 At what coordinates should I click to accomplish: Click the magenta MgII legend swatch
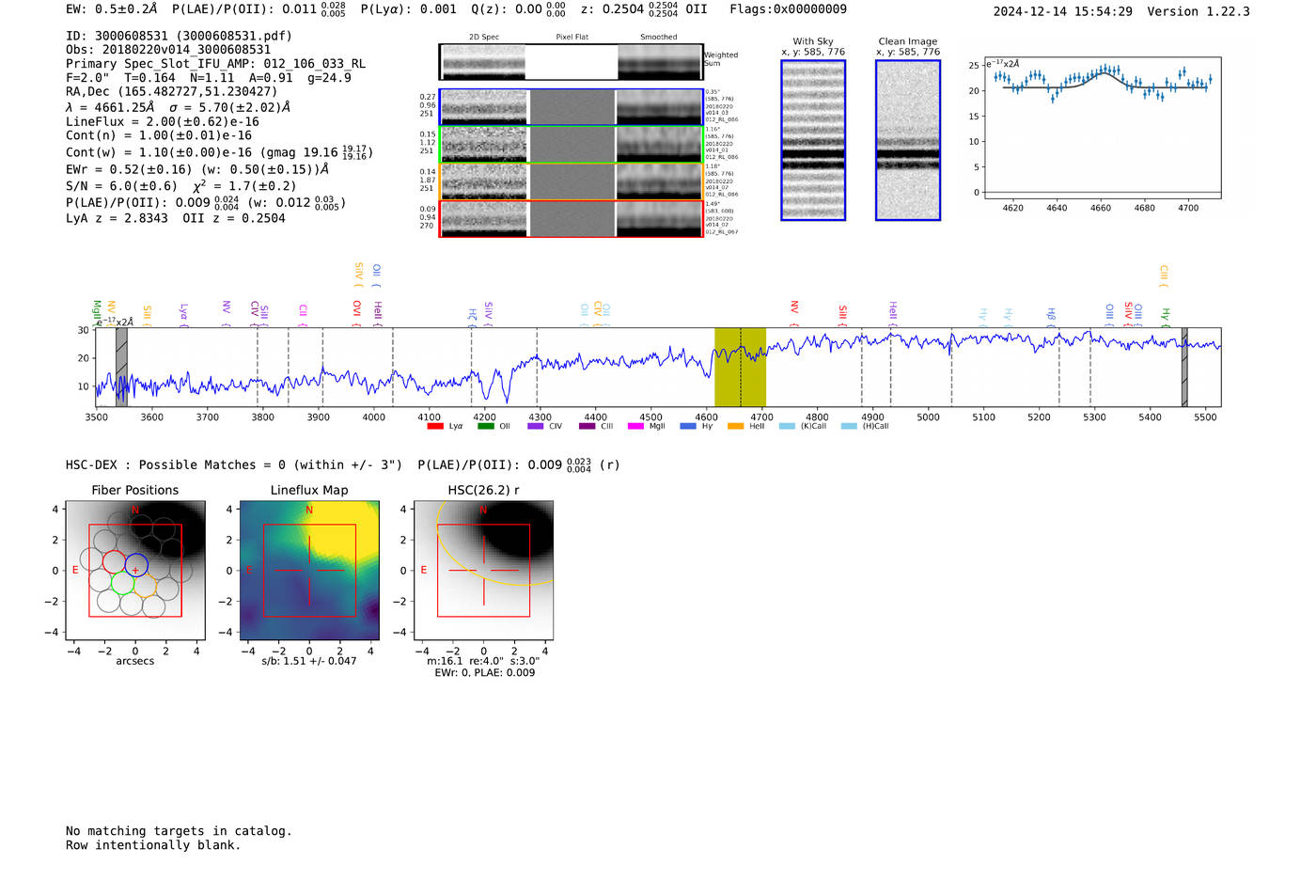[x=636, y=427]
